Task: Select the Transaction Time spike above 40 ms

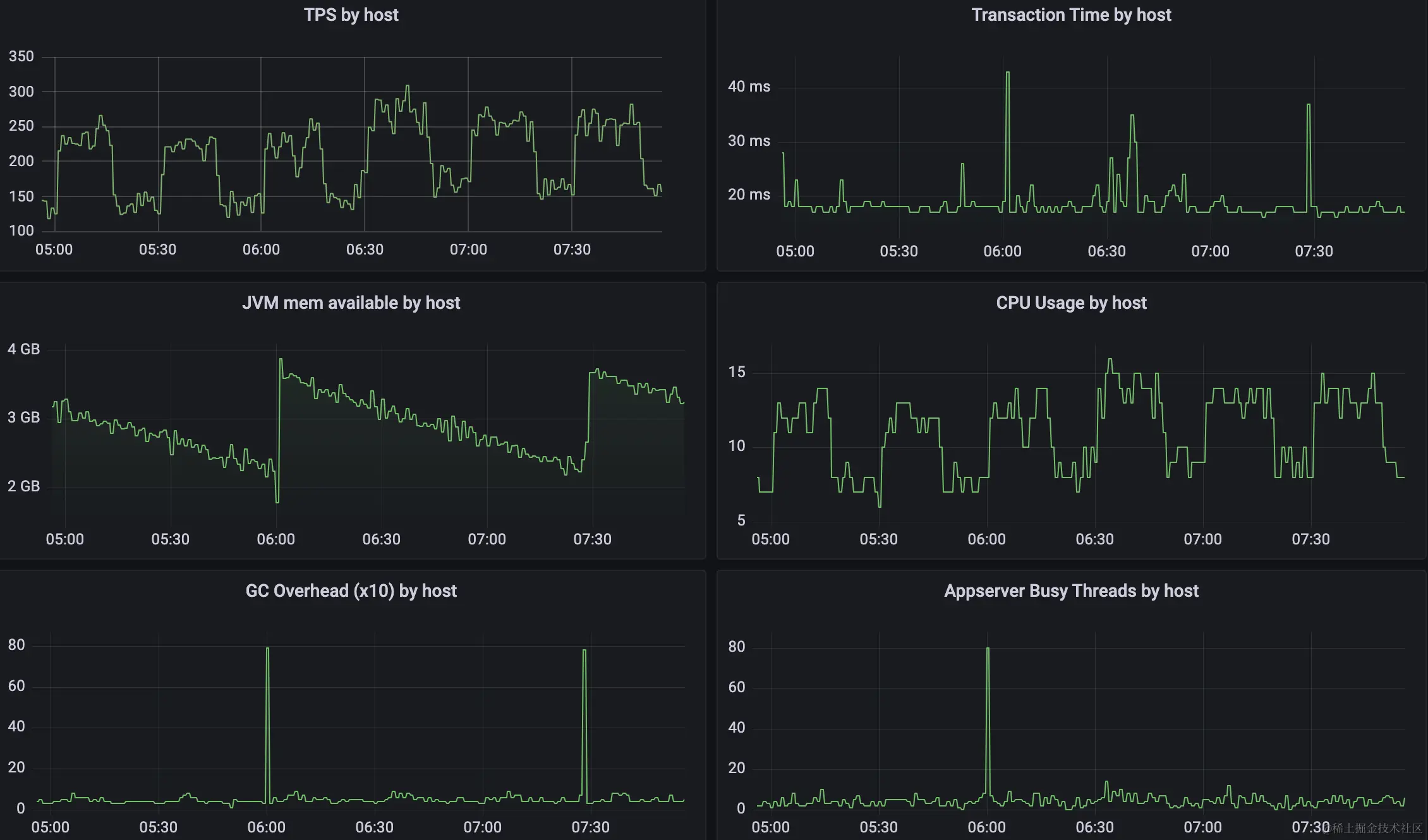Action: tap(1007, 75)
